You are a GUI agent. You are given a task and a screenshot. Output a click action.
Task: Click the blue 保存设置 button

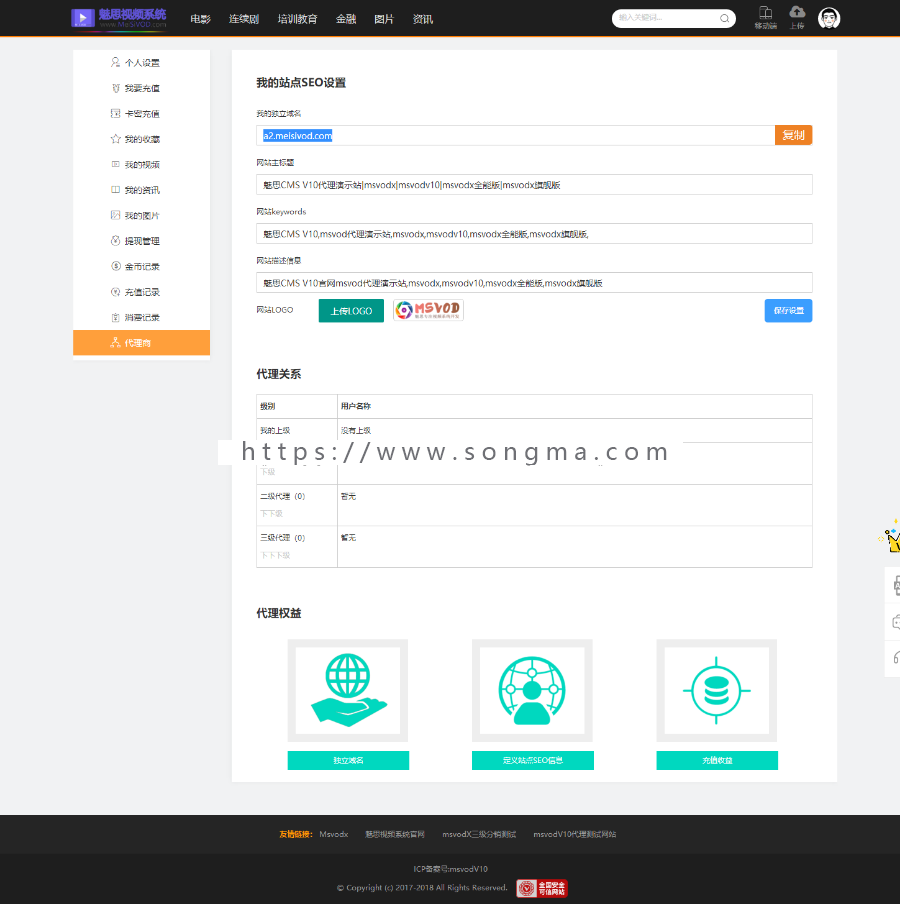(x=788, y=311)
